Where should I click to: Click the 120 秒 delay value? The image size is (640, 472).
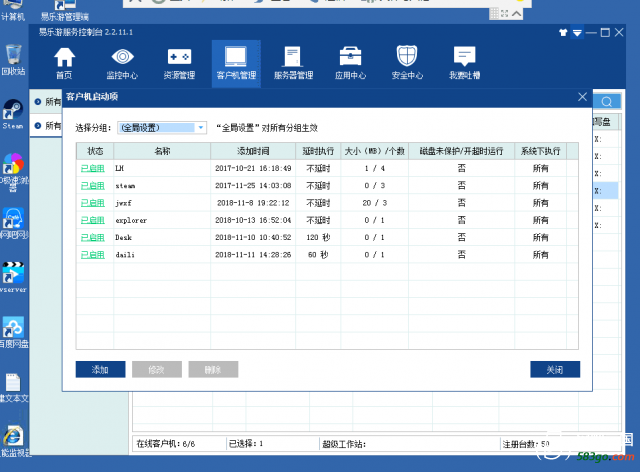click(x=318, y=237)
